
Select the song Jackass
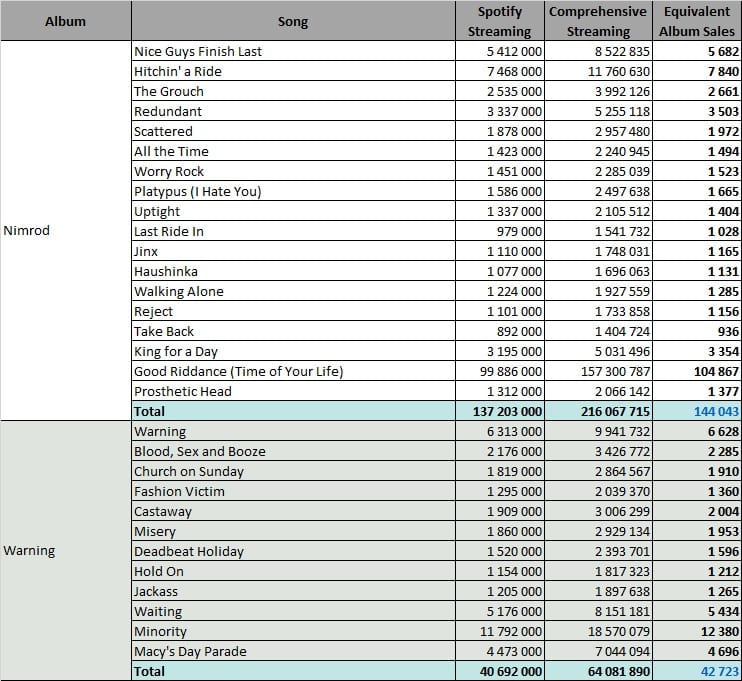[293, 591]
